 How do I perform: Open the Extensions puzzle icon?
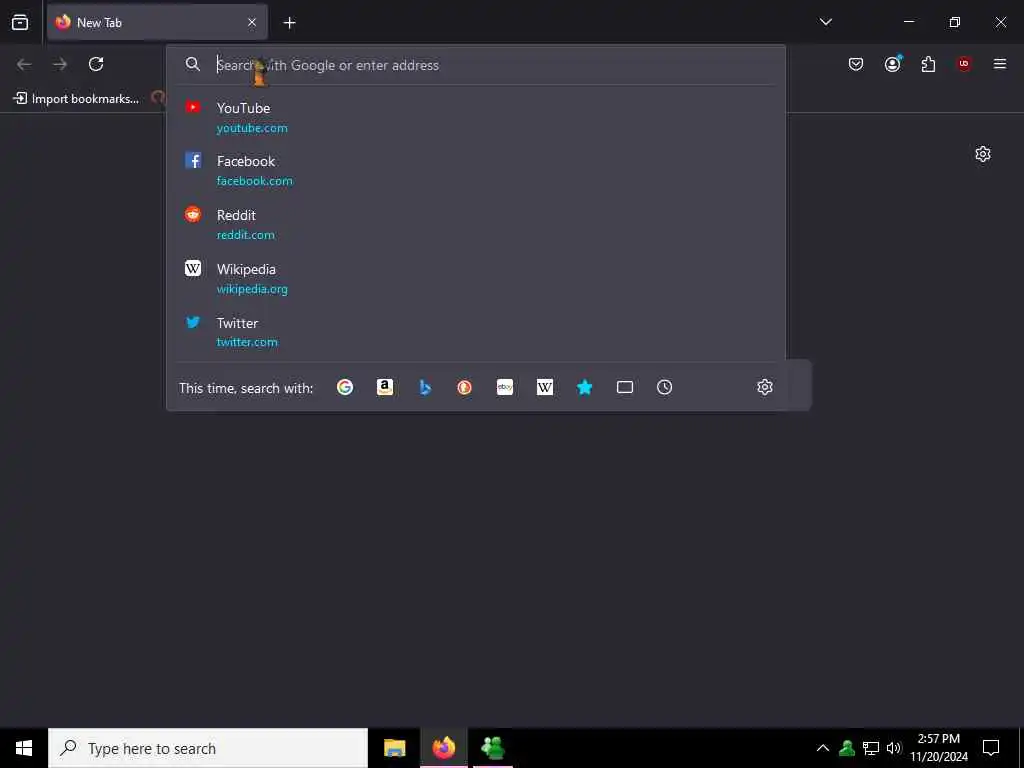pos(928,64)
